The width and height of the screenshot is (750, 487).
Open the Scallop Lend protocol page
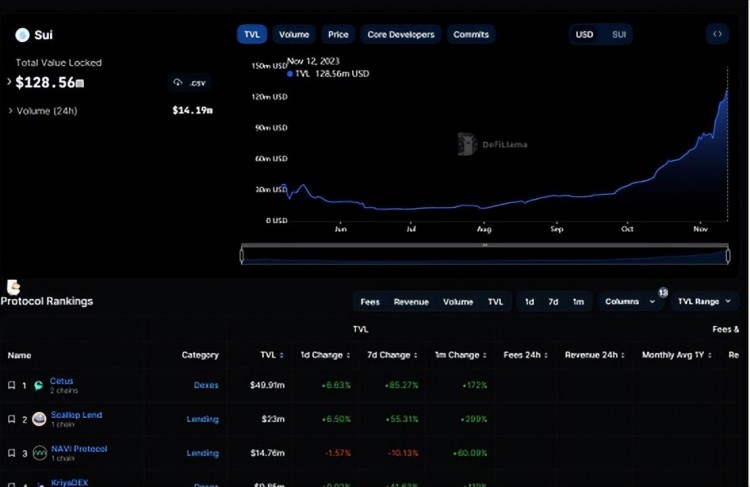click(77, 415)
